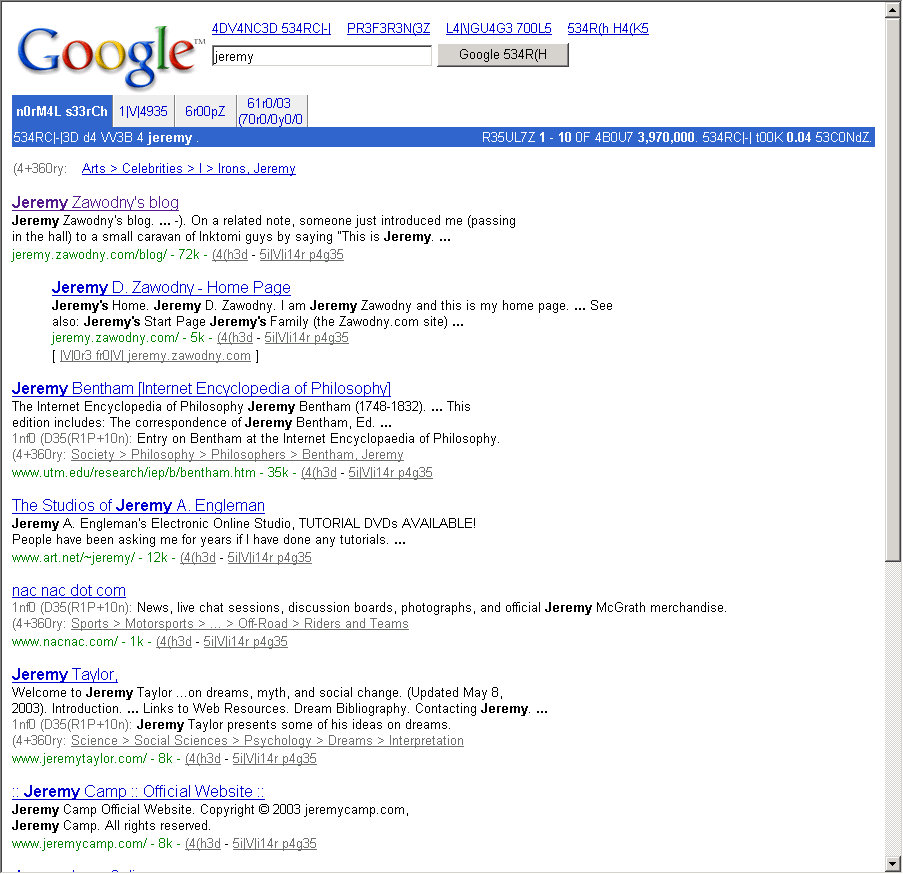Screen dimensions: 903x874
Task: Open 'Jeremy Bentham [Internet Encyclopedia of Philosophy]' result
Action: (x=201, y=389)
